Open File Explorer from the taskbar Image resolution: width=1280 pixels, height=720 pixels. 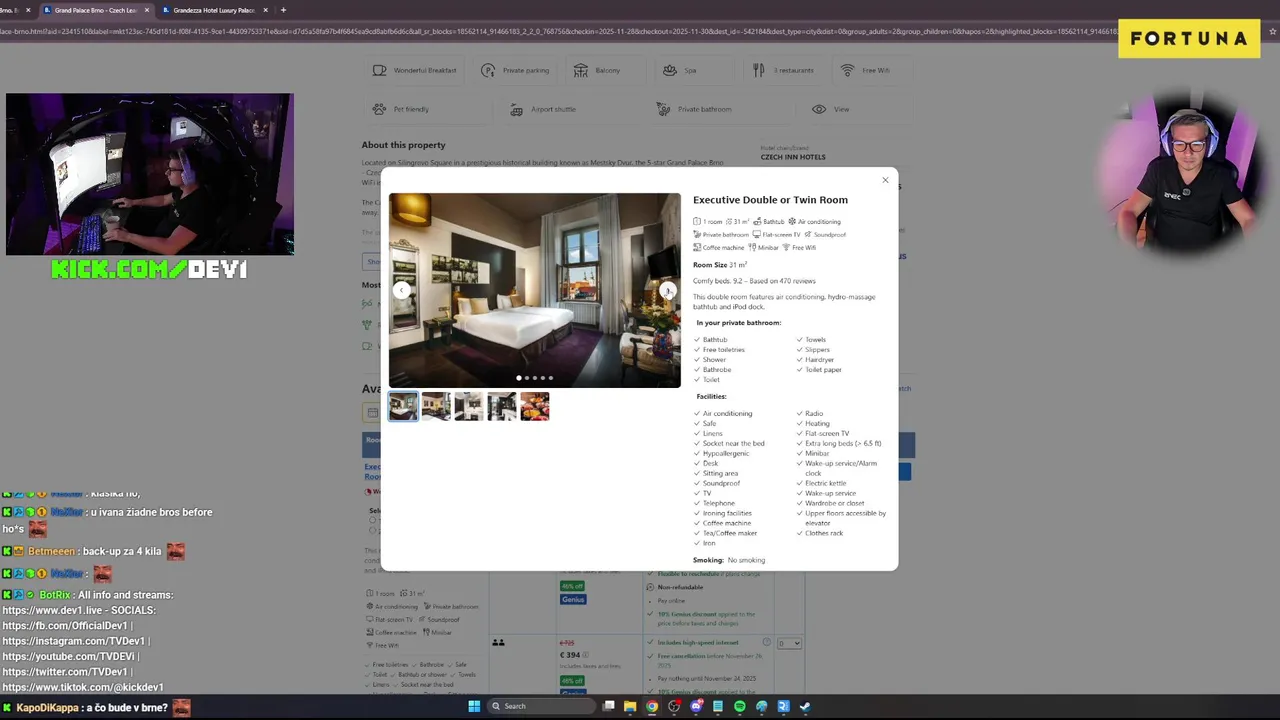(630, 706)
